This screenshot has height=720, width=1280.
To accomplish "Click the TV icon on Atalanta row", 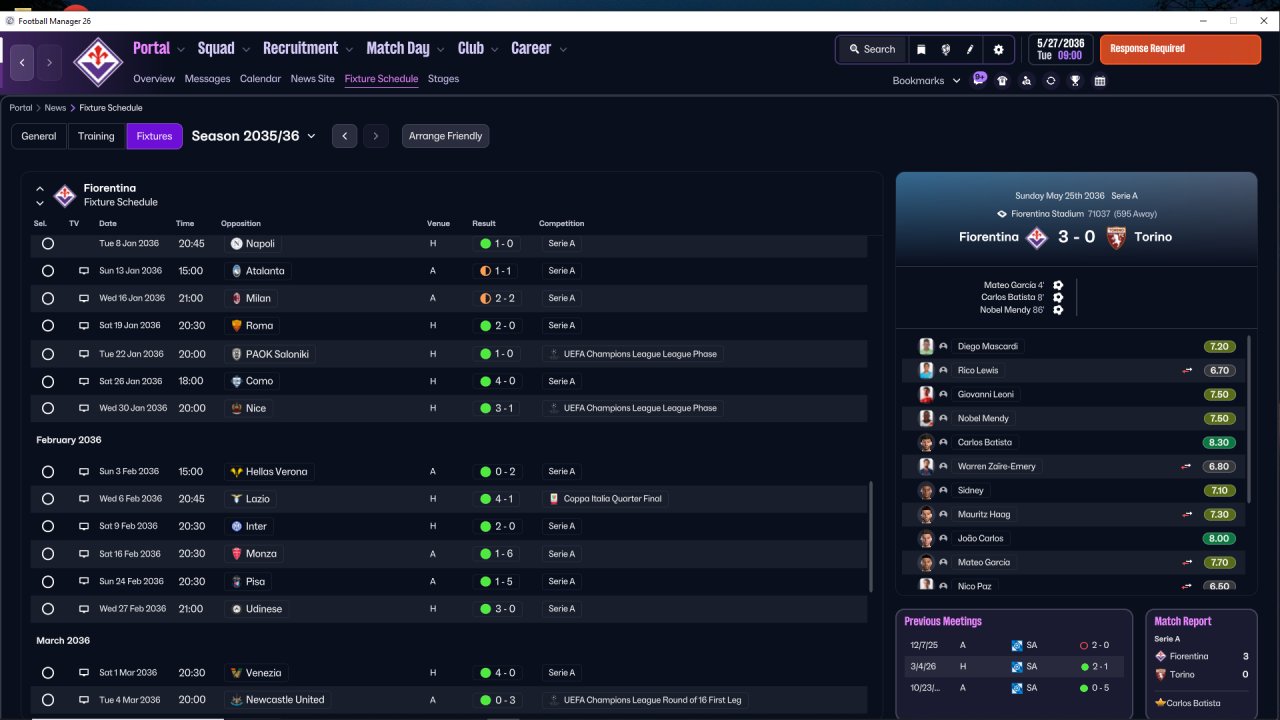I will point(84,271).
